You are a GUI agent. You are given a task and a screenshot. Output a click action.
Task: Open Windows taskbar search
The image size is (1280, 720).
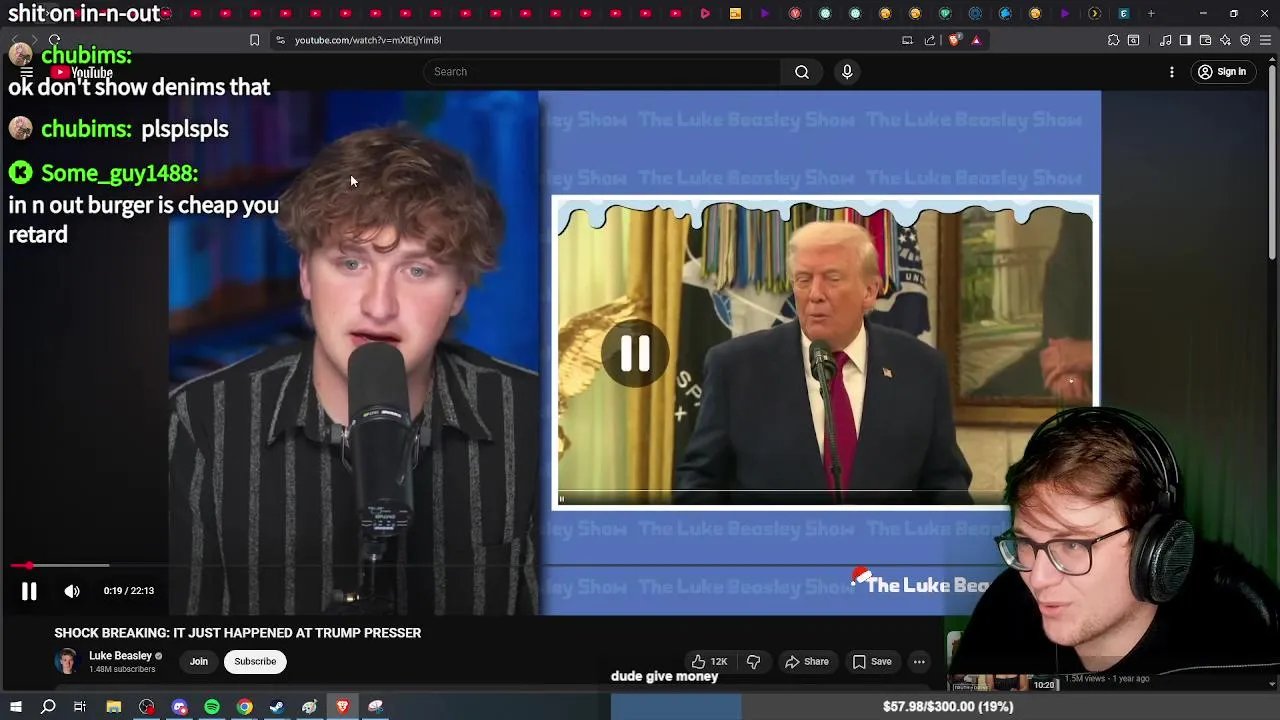click(x=48, y=707)
